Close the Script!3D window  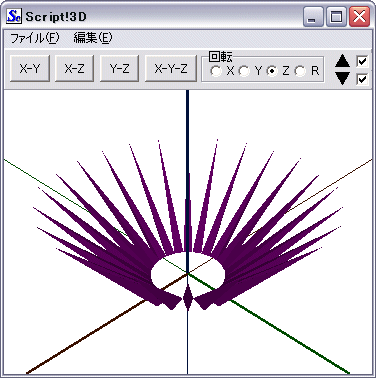(359, 16)
